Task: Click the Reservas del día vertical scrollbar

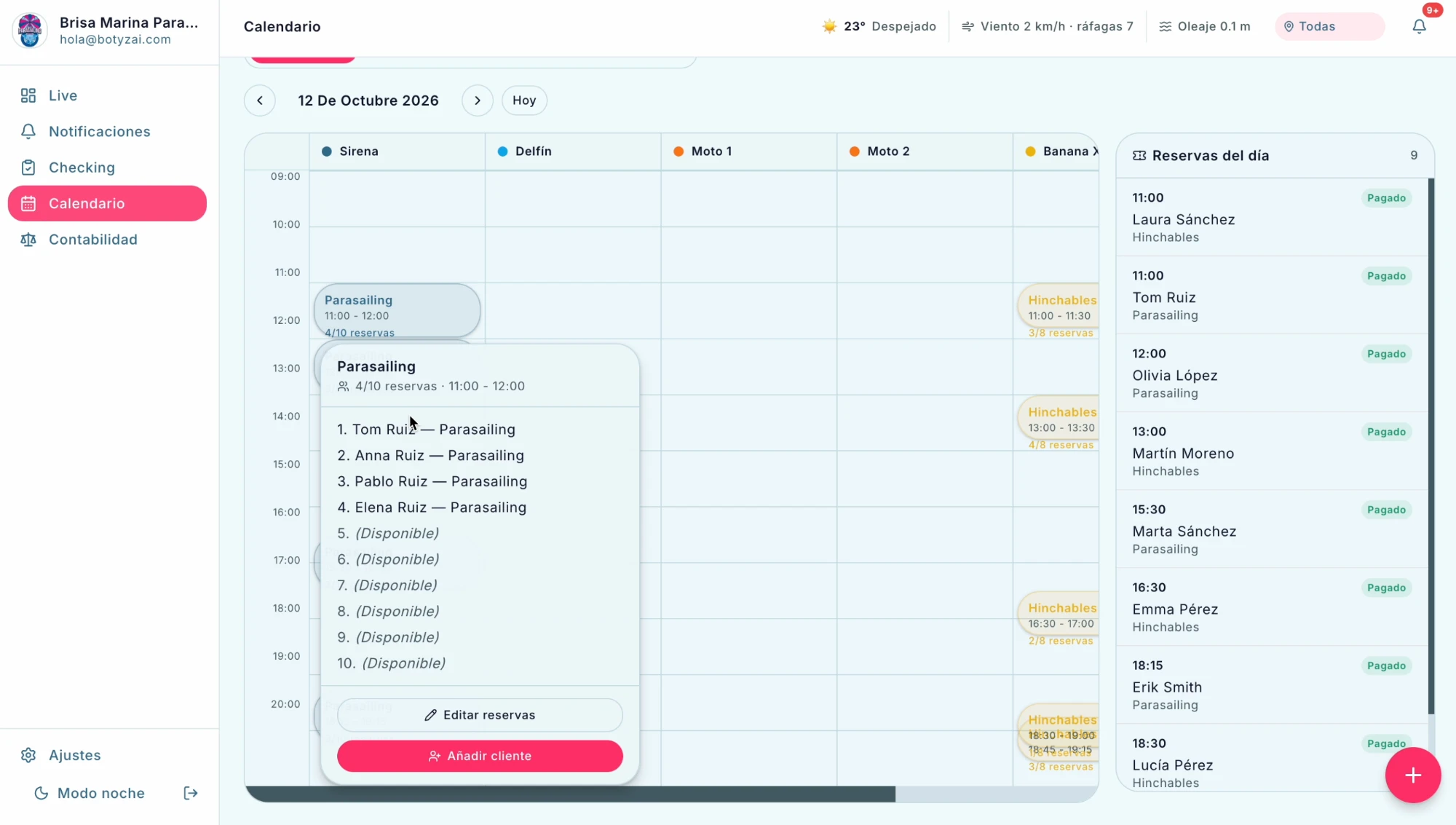Action: pyautogui.click(x=1431, y=446)
